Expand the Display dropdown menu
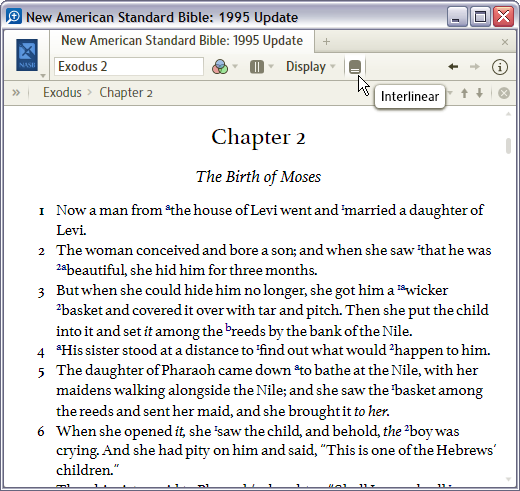The width and height of the screenshot is (520, 491). click(x=310, y=67)
